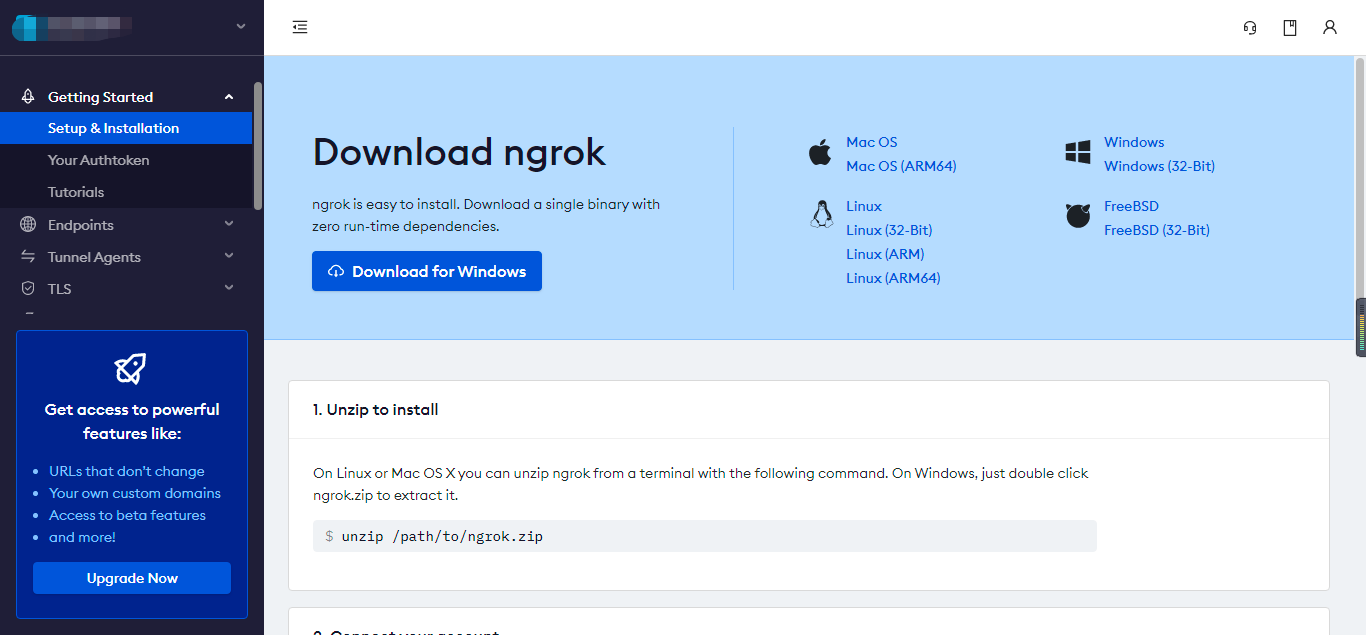Select the Linux penguin icon
The height and width of the screenshot is (635, 1366).
point(821,214)
